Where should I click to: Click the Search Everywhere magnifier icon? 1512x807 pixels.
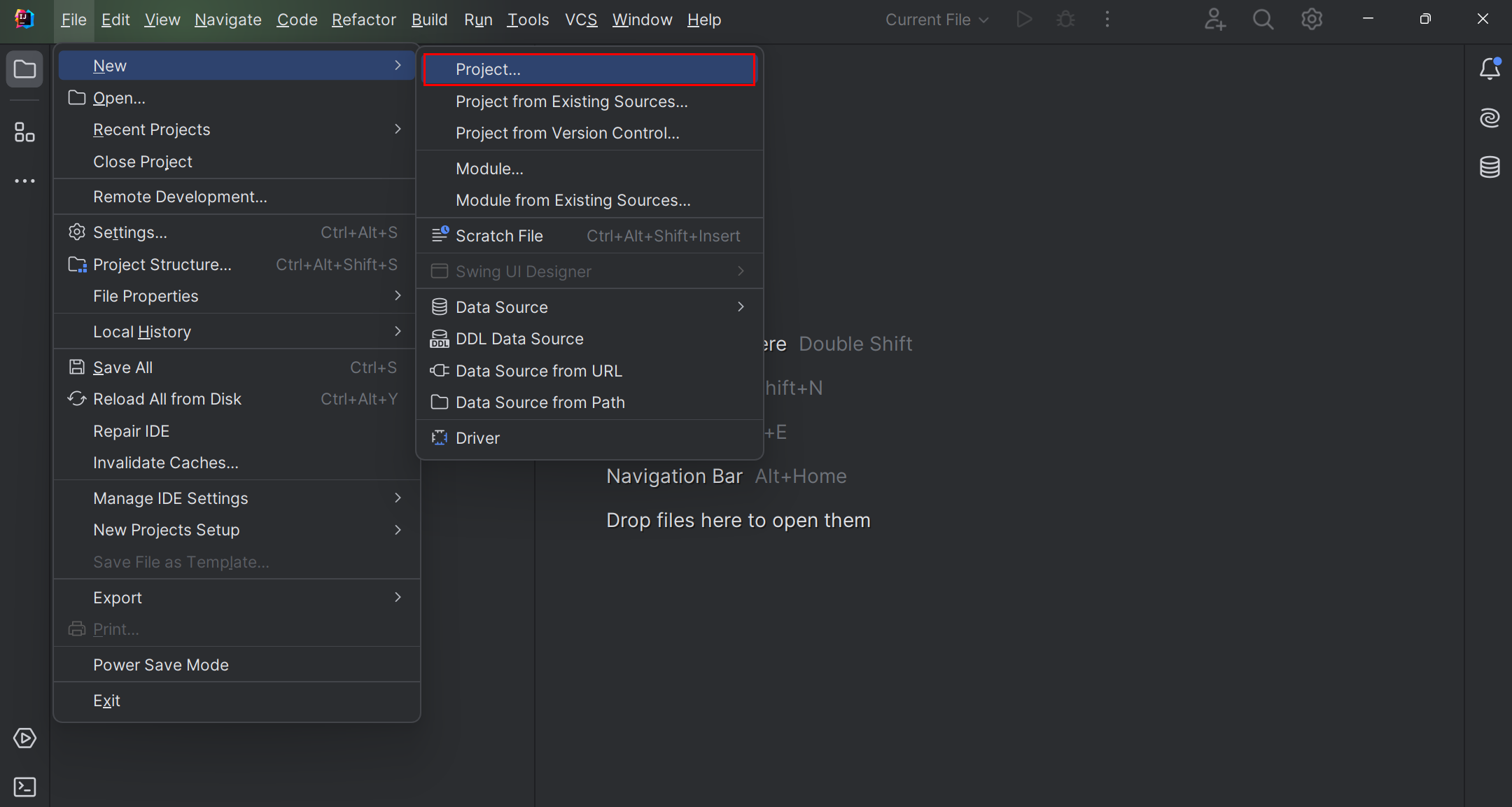(1263, 20)
